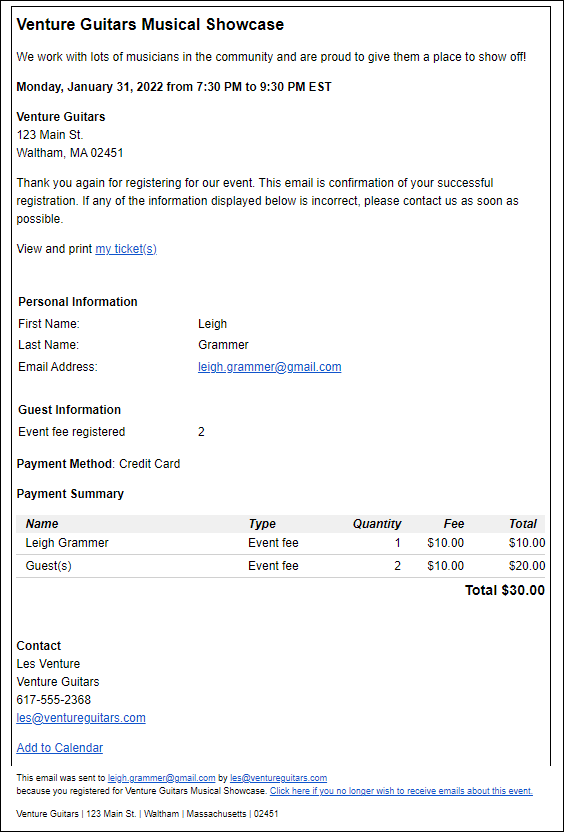Click the 123 Main St. address line
The image size is (564, 832).
coord(50,135)
